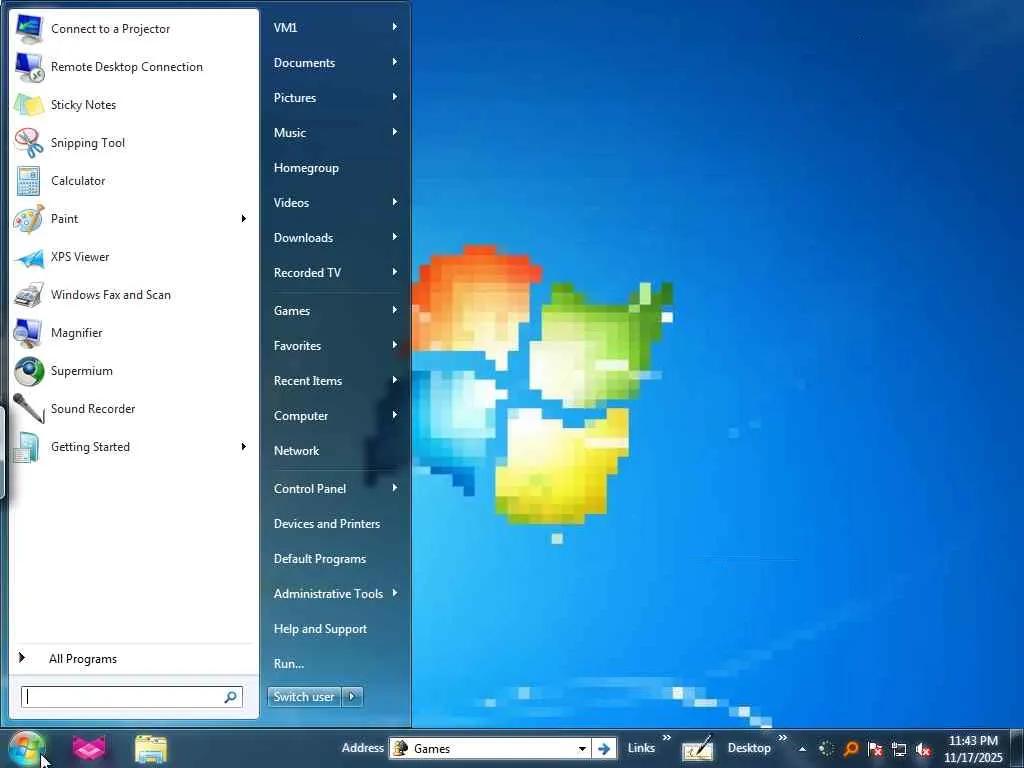This screenshot has height=768, width=1024.
Task: Open Connect to a Projector
Action: [134, 29]
